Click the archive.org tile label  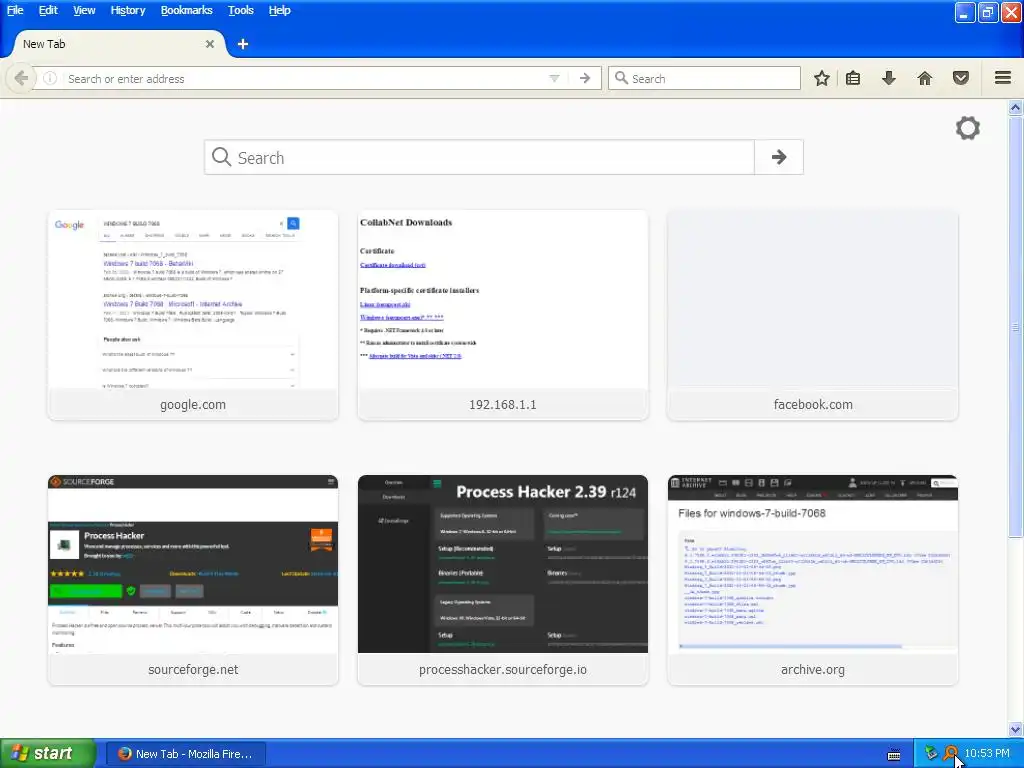812,669
